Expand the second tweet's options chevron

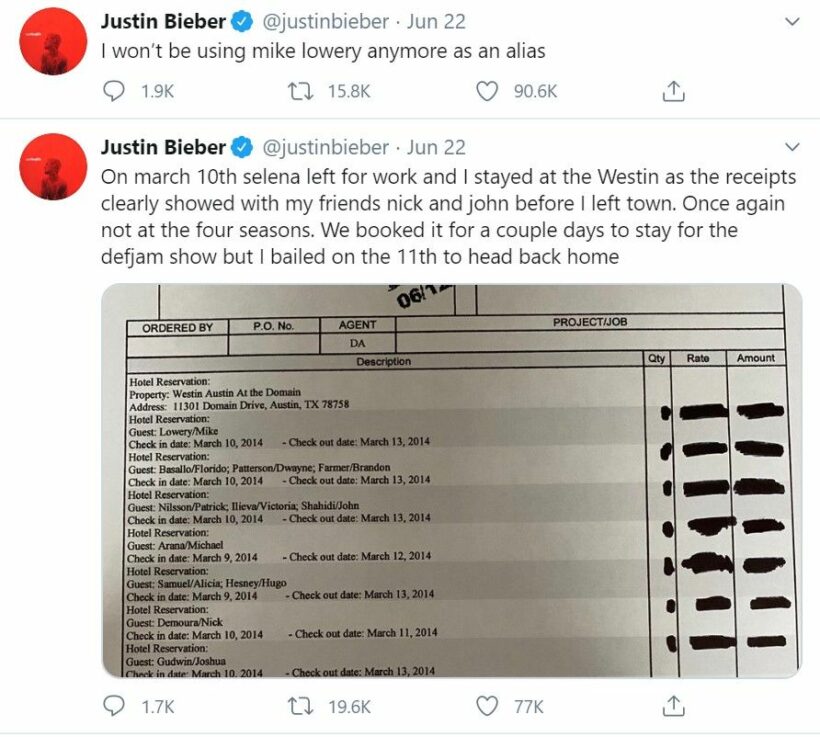(792, 147)
